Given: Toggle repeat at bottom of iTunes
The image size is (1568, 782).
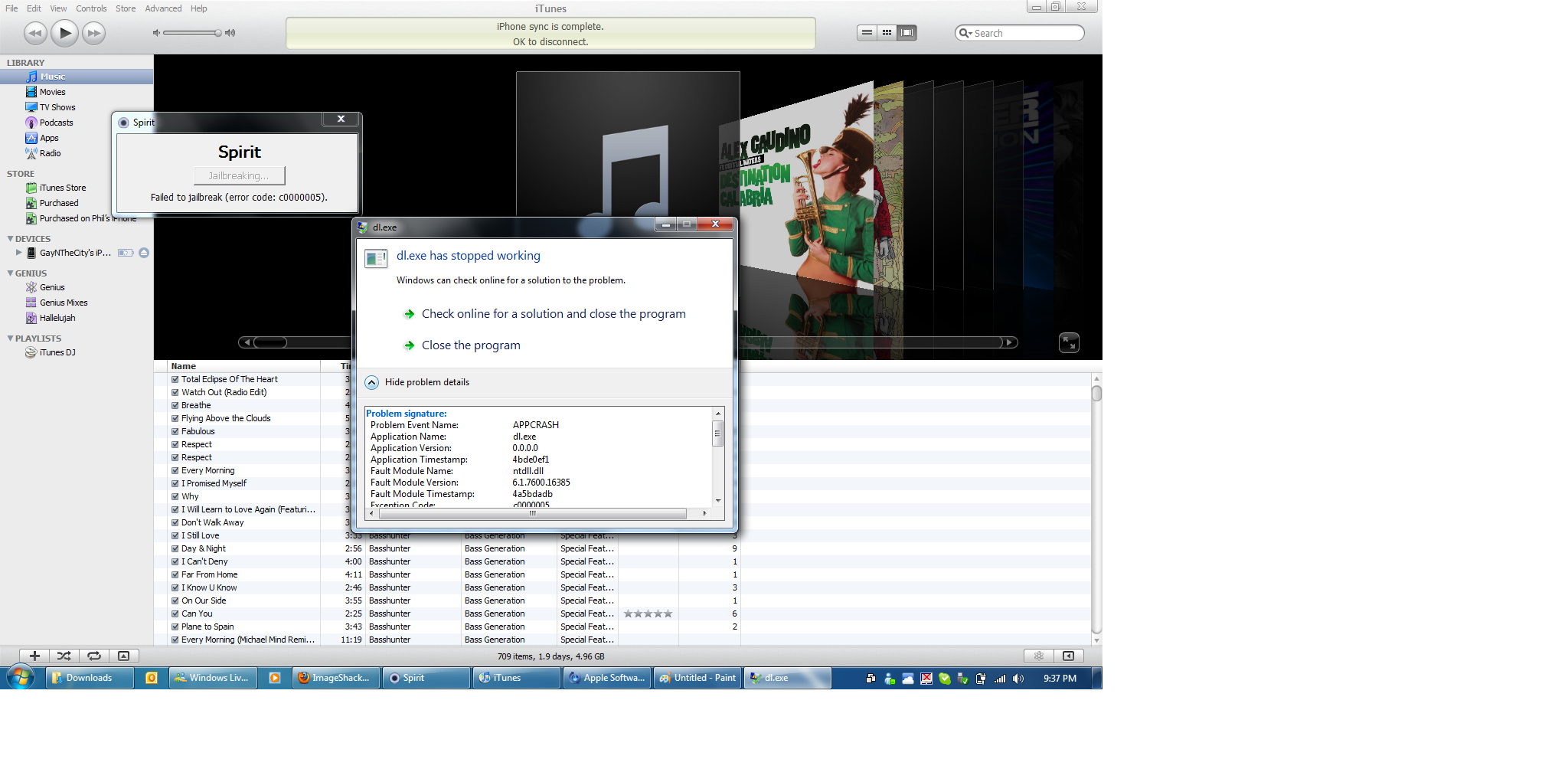Looking at the screenshot, I should click(94, 656).
